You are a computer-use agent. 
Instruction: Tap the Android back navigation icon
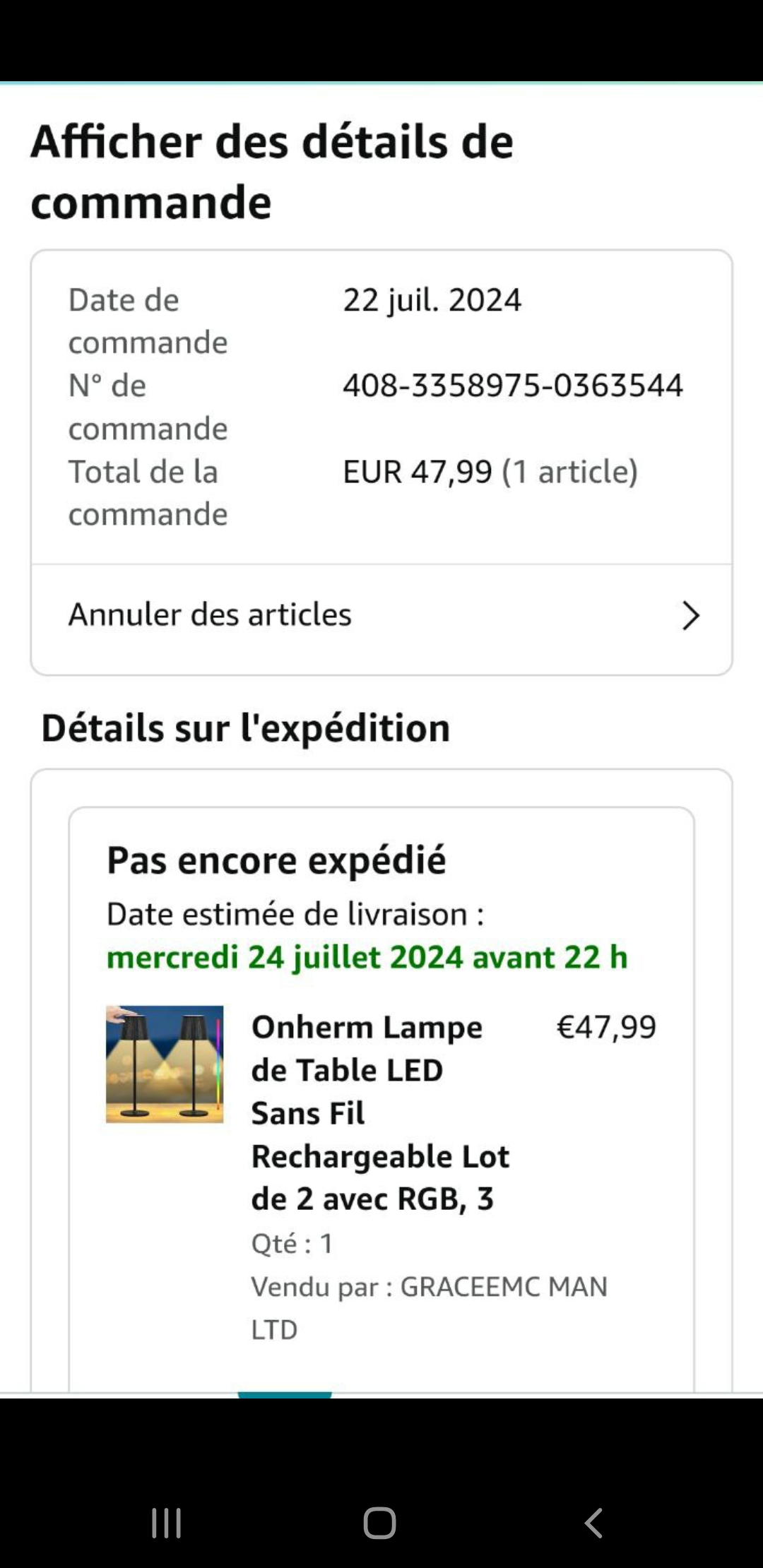(x=593, y=1523)
